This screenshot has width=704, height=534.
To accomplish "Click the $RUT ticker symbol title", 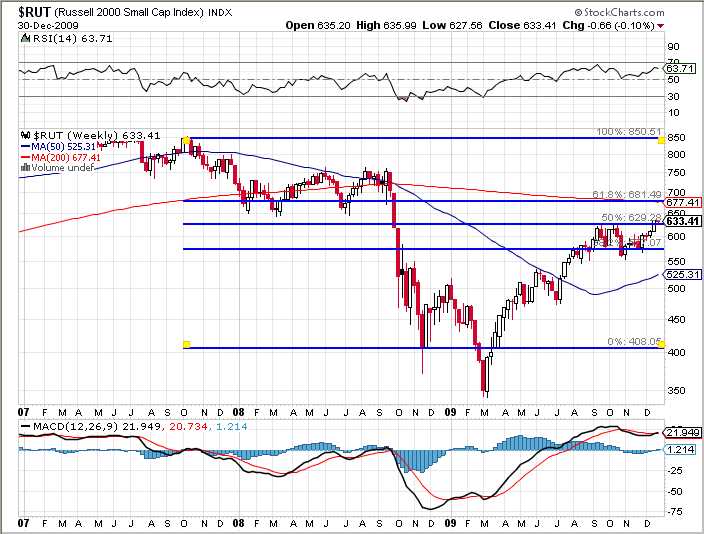I will tap(32, 10).
